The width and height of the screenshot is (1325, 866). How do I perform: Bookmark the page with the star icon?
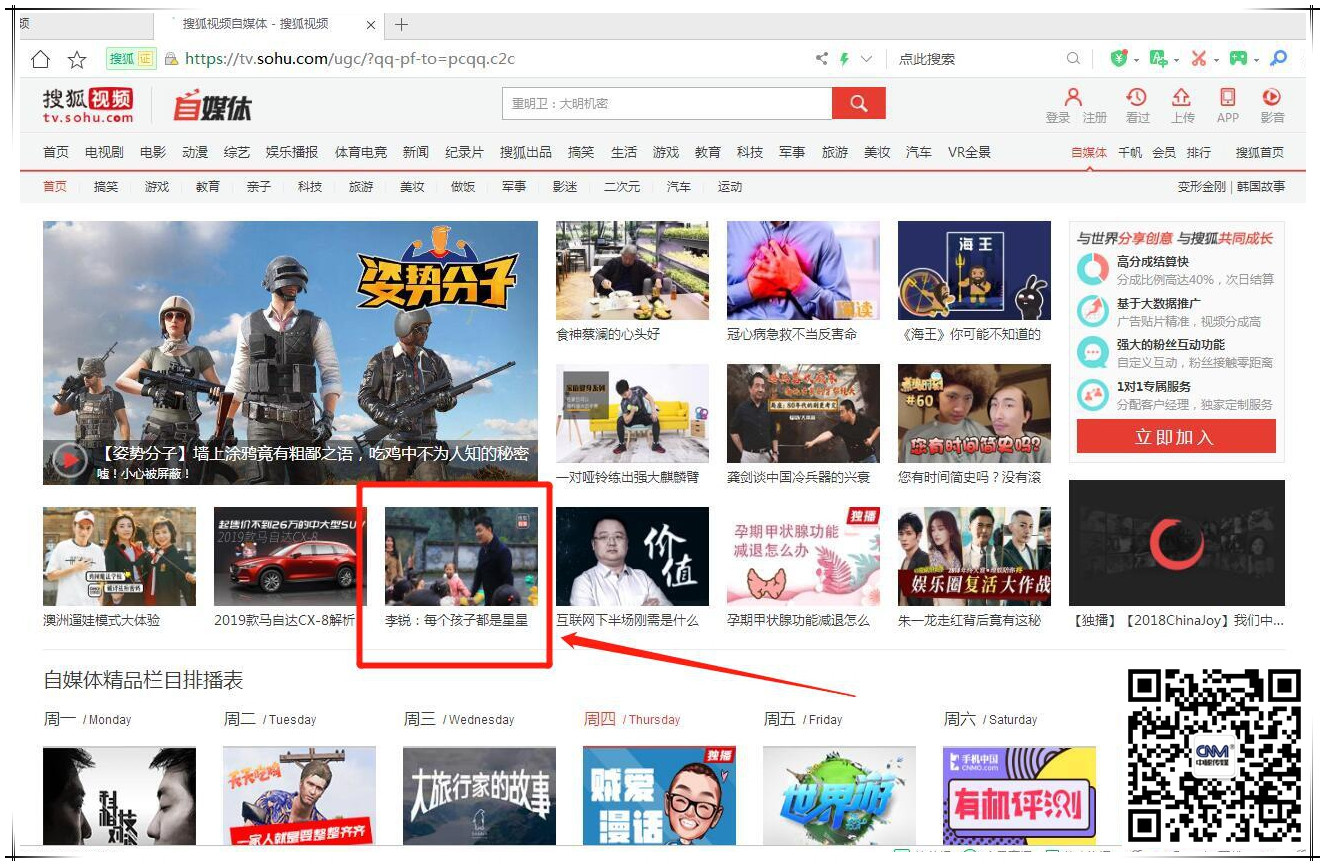[x=77, y=59]
